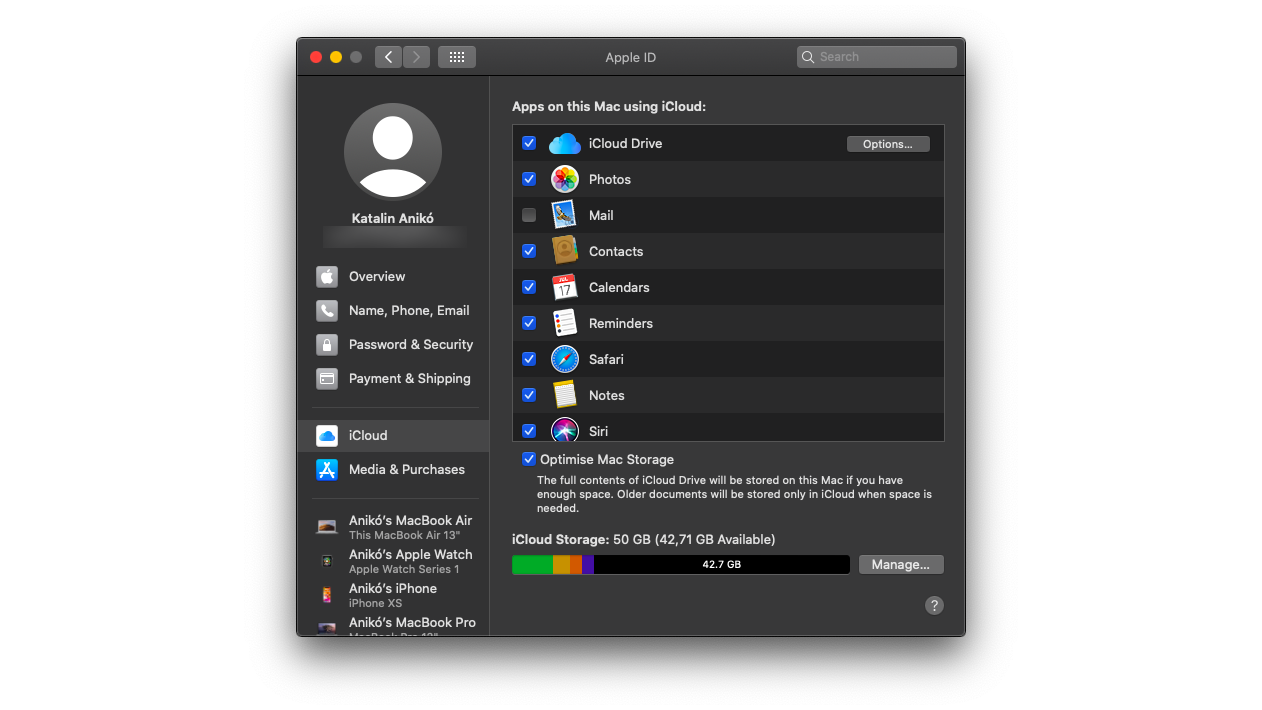Open Media & Purchases settings
1262x710 pixels.
point(393,470)
